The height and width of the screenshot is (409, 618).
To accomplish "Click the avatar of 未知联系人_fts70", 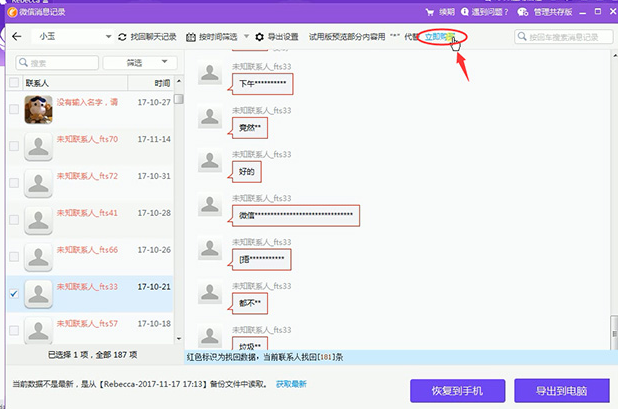I will point(38,146).
